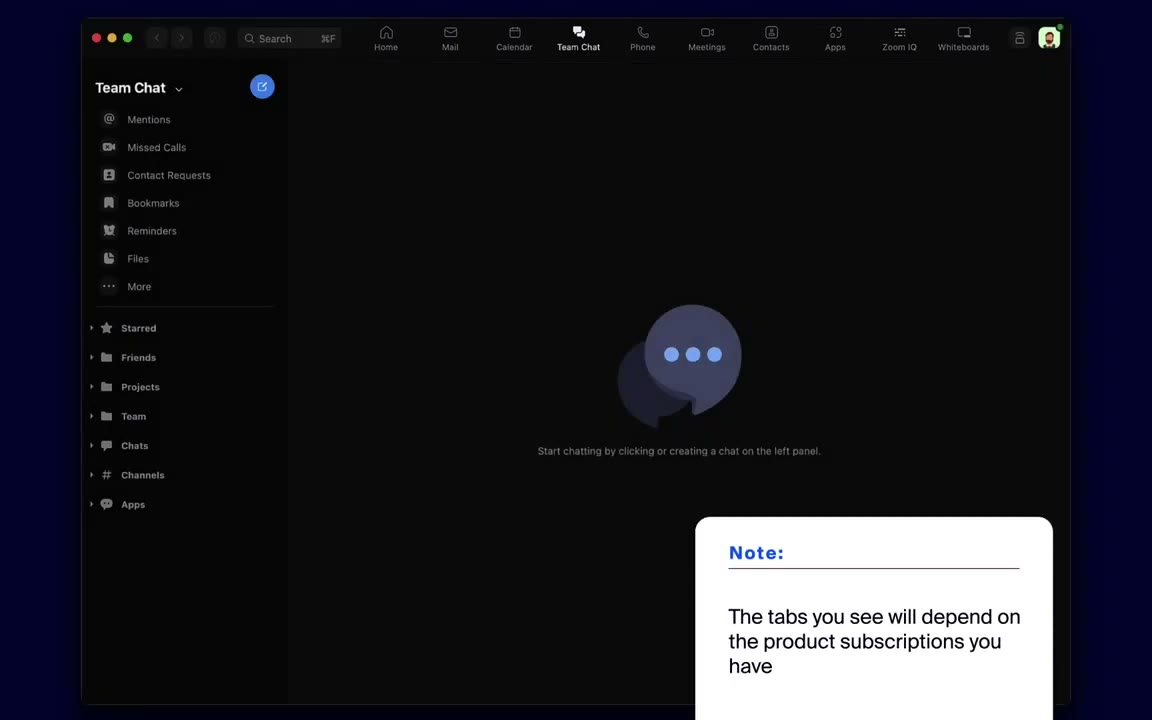Select the Team Chat tab
The width and height of the screenshot is (1152, 720).
(578, 38)
